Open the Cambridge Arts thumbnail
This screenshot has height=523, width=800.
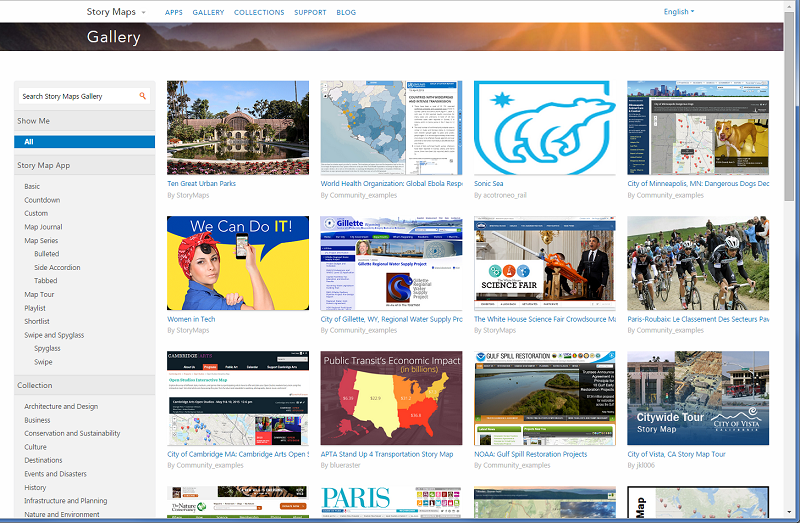(238, 398)
